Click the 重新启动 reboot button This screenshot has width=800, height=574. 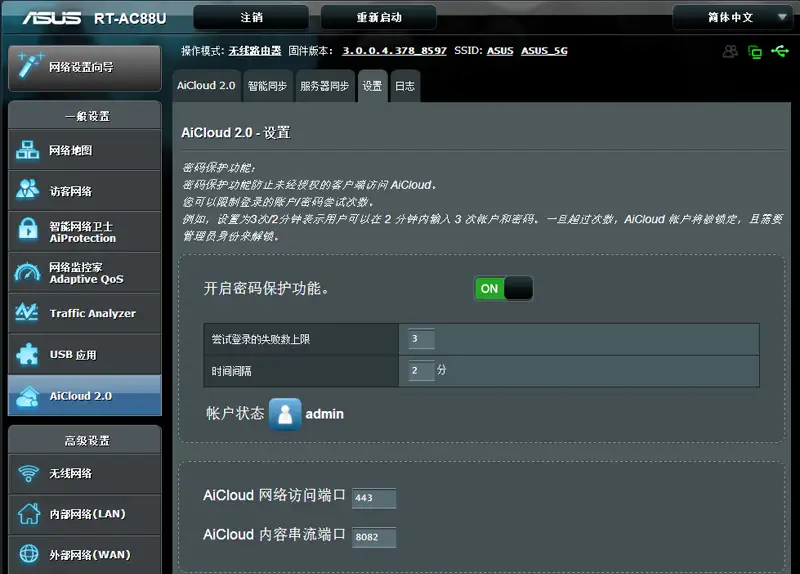(x=379, y=17)
